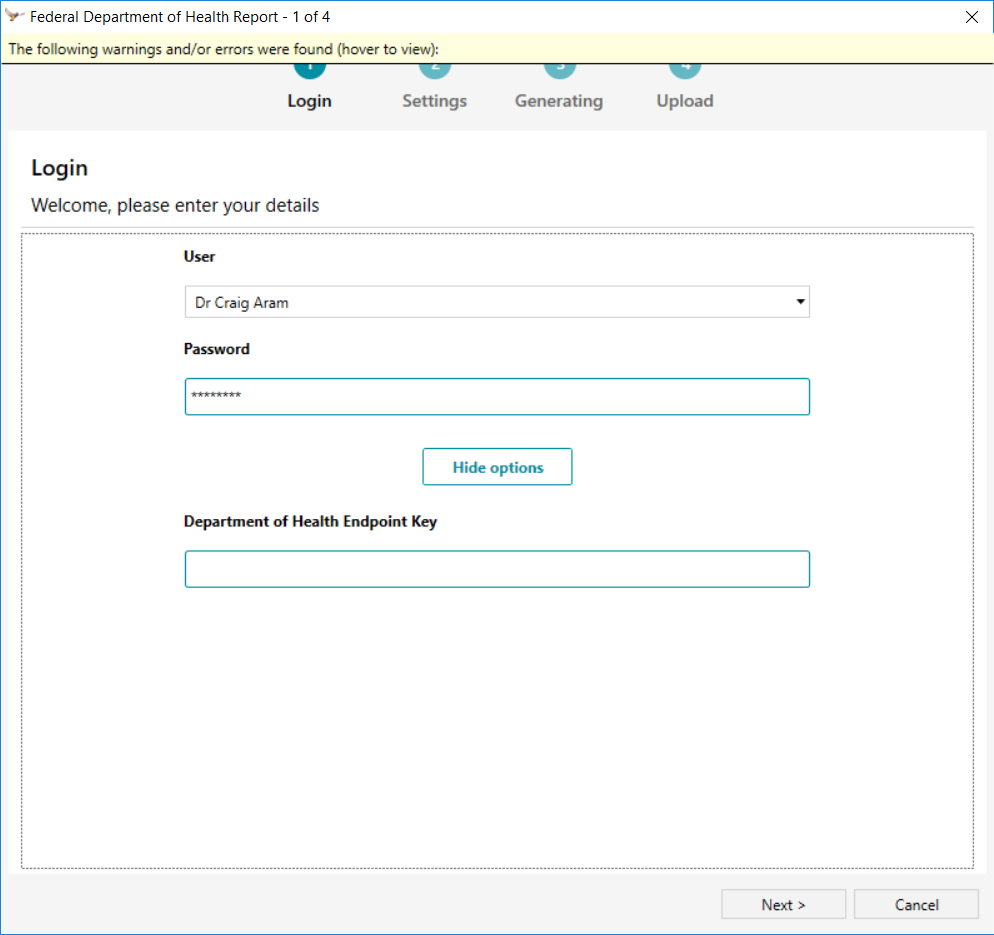Viewport: 994px width, 935px height.
Task: Select the Login step label
Action: click(x=309, y=101)
